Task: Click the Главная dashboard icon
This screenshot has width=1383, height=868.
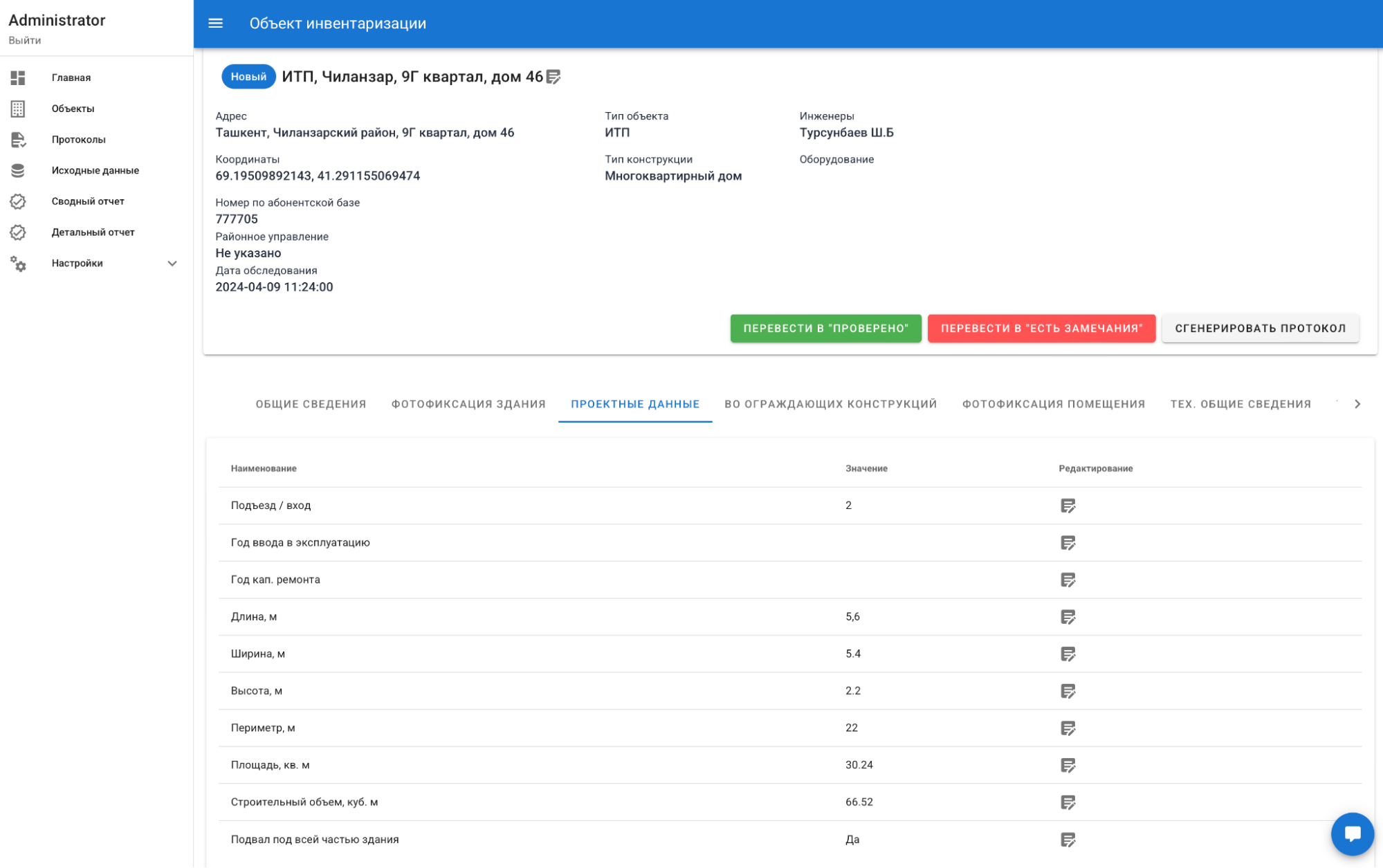Action: (18, 77)
